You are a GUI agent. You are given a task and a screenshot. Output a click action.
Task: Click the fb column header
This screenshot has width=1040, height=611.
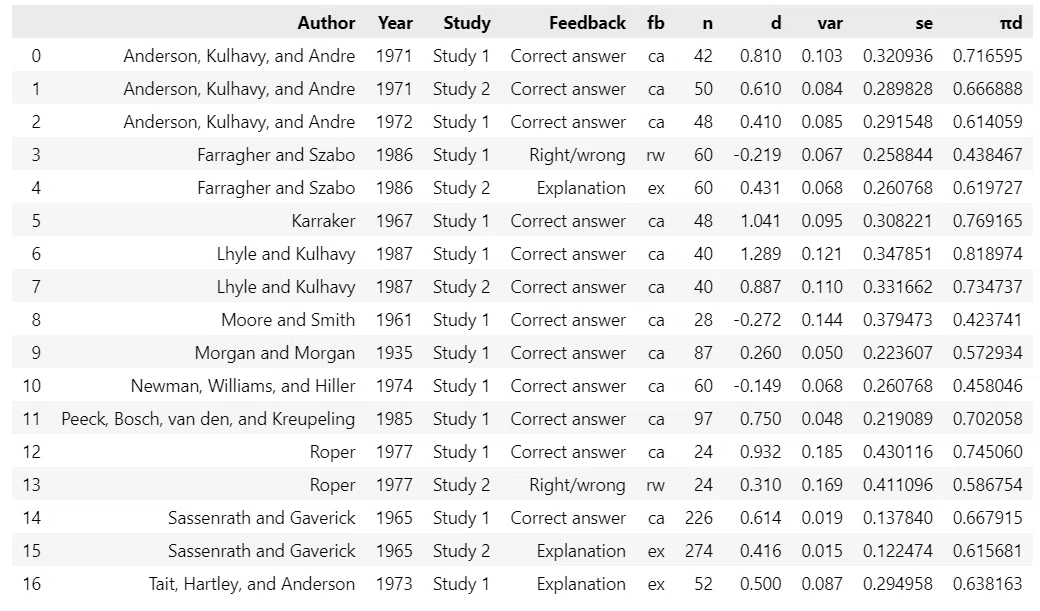[x=655, y=23]
